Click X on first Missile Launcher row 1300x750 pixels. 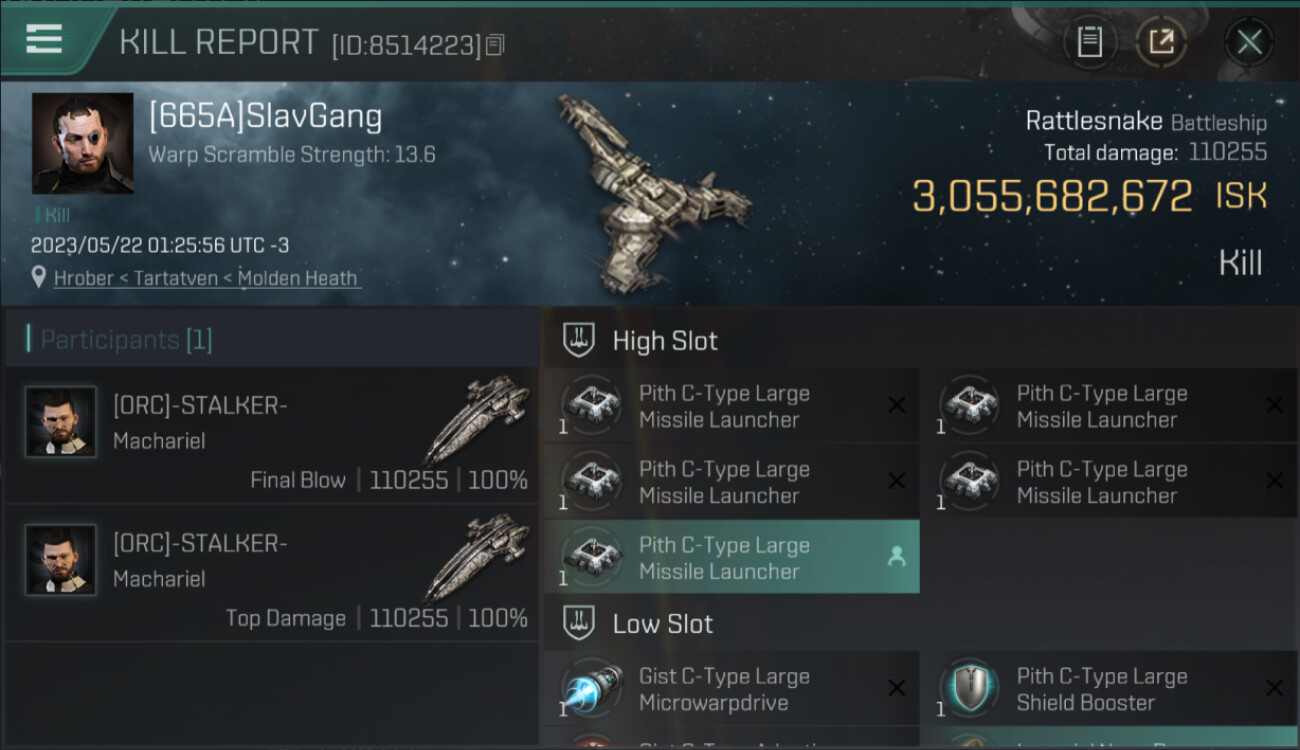click(896, 405)
